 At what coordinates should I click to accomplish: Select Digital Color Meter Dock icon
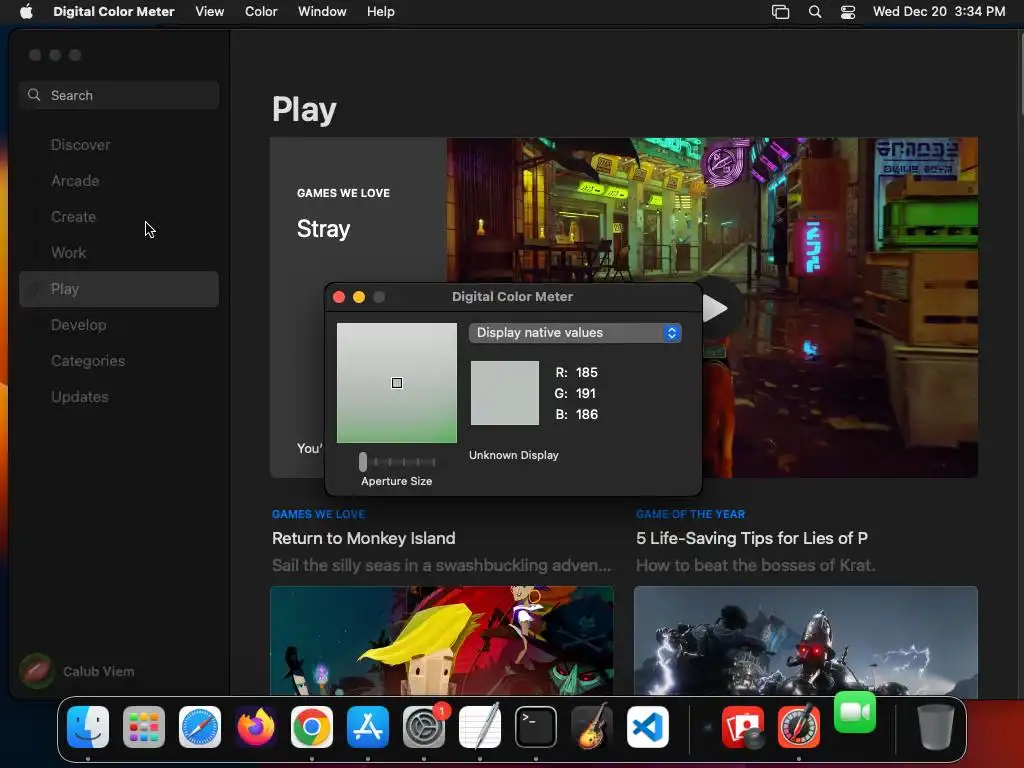[799, 727]
